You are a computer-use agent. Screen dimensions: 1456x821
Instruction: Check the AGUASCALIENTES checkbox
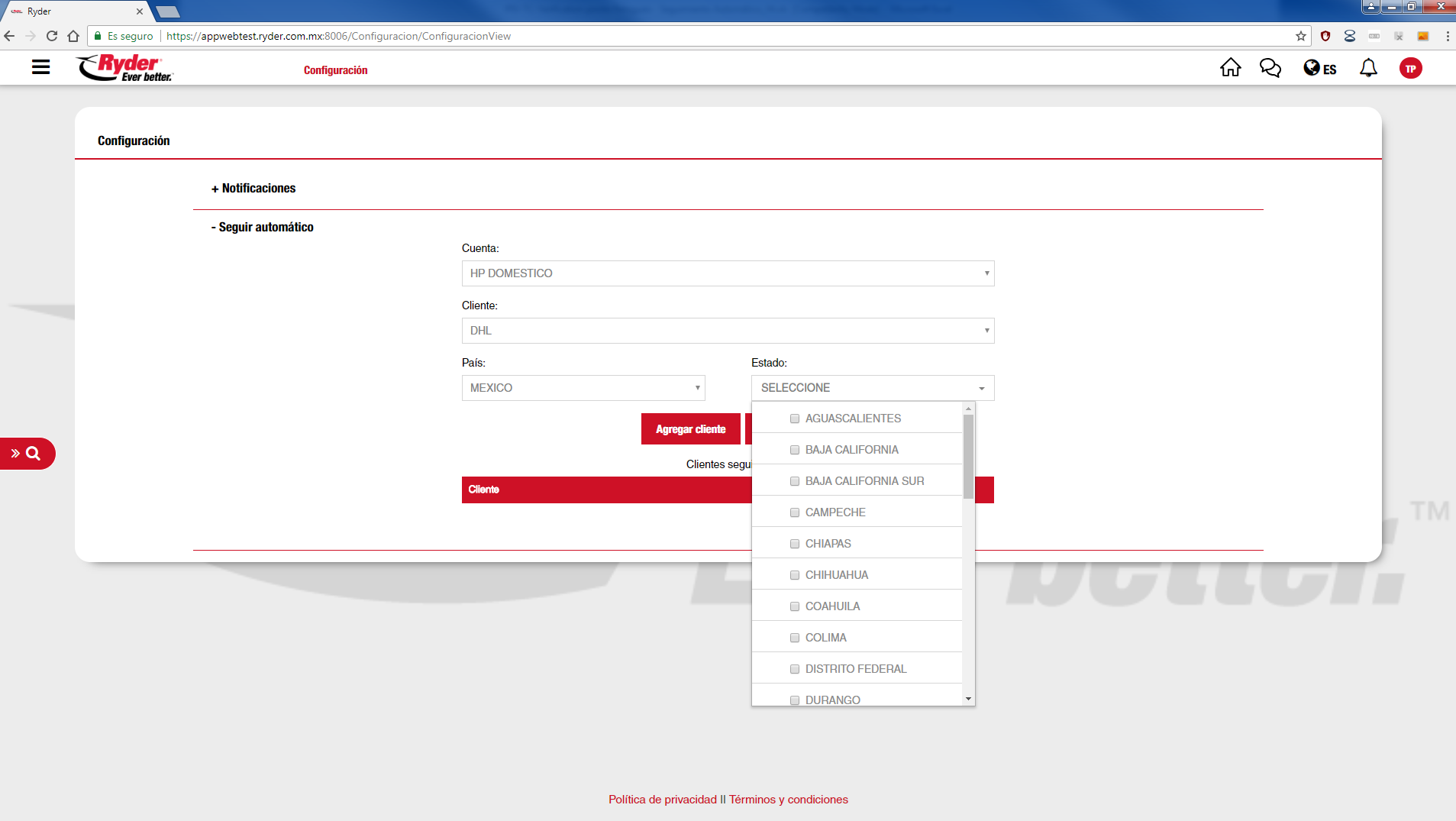[795, 419]
